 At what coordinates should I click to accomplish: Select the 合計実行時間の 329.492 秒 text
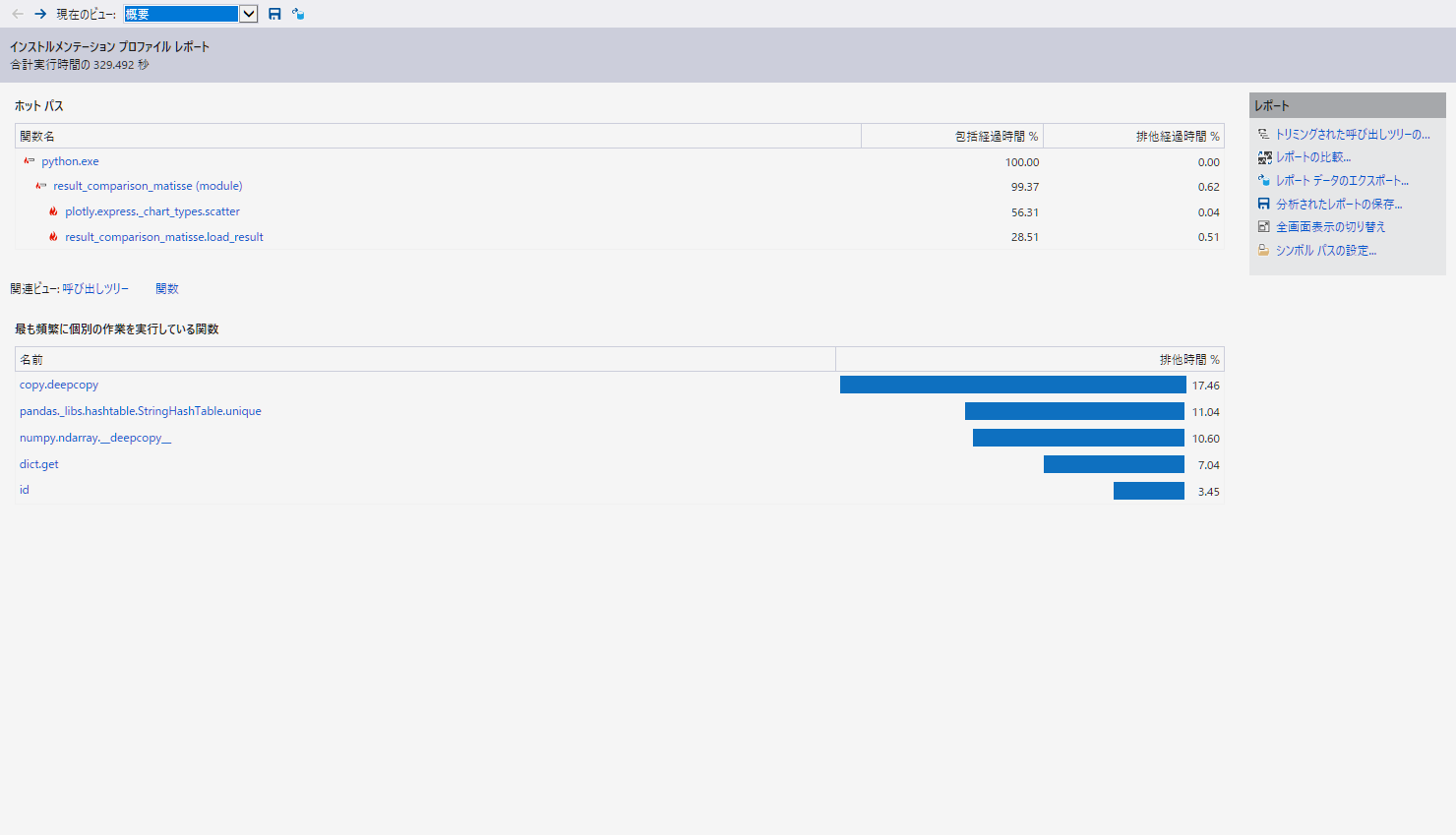coord(80,65)
